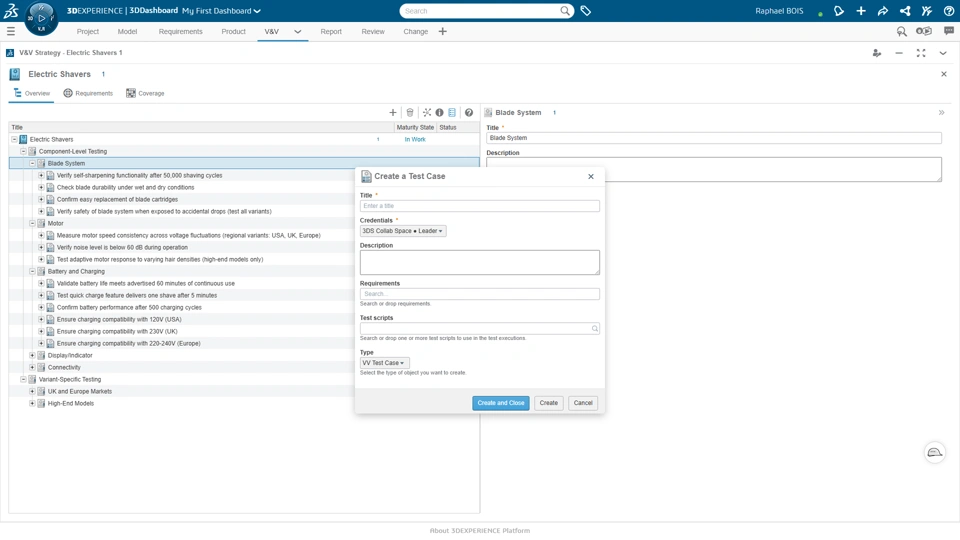Close the Create a Test Case dialog
This screenshot has height=540, width=960.
click(x=591, y=176)
